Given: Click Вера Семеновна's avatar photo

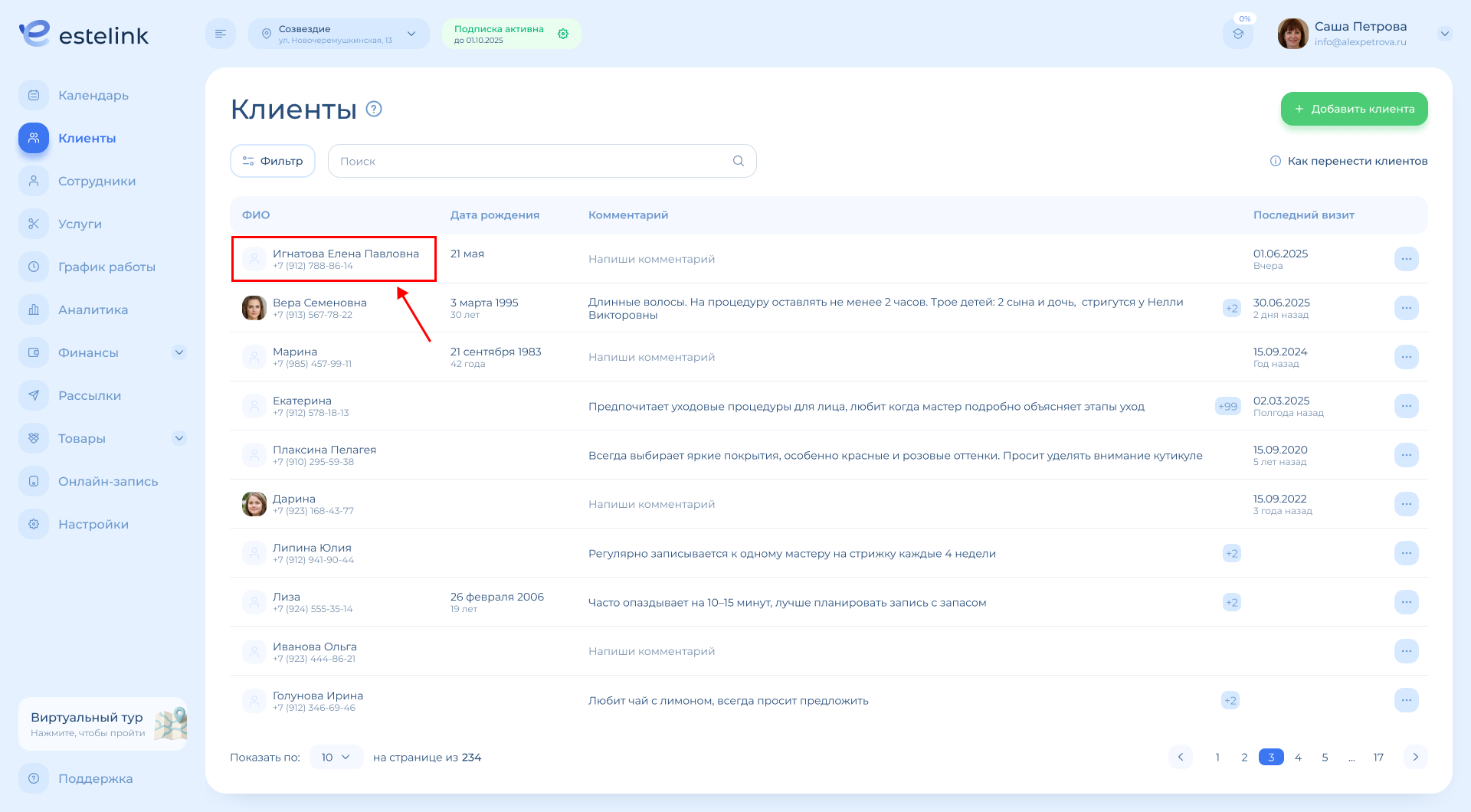Looking at the screenshot, I should point(254,308).
